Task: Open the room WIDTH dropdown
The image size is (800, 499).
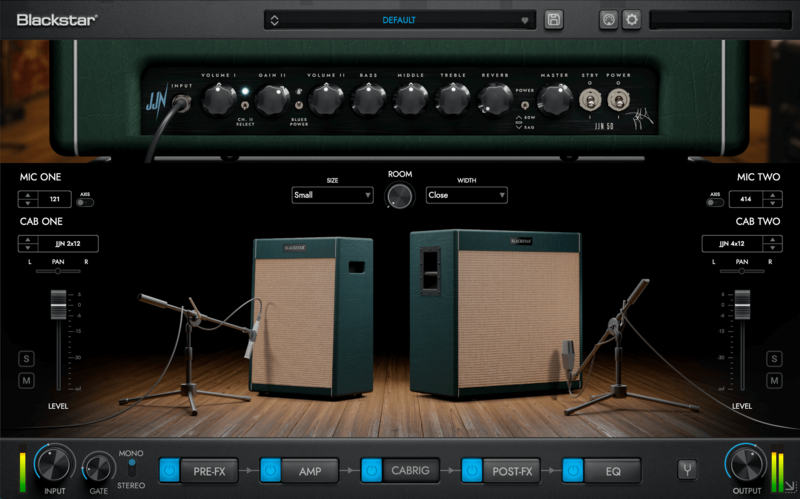Action: coord(466,195)
